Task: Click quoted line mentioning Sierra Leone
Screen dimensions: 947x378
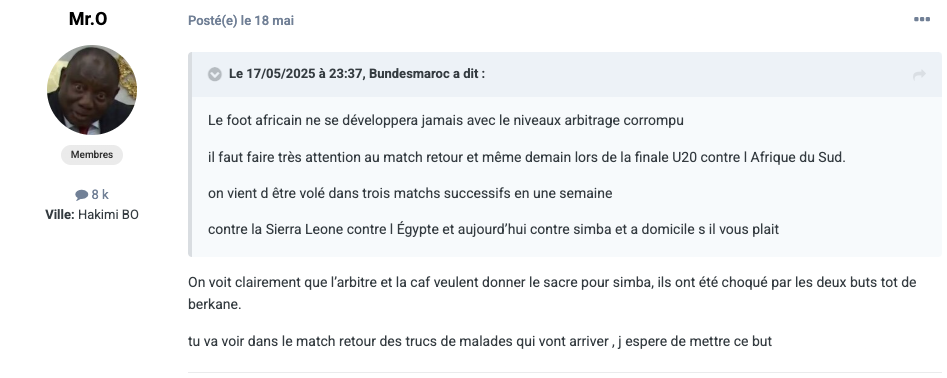Action: pyautogui.click(x=493, y=229)
